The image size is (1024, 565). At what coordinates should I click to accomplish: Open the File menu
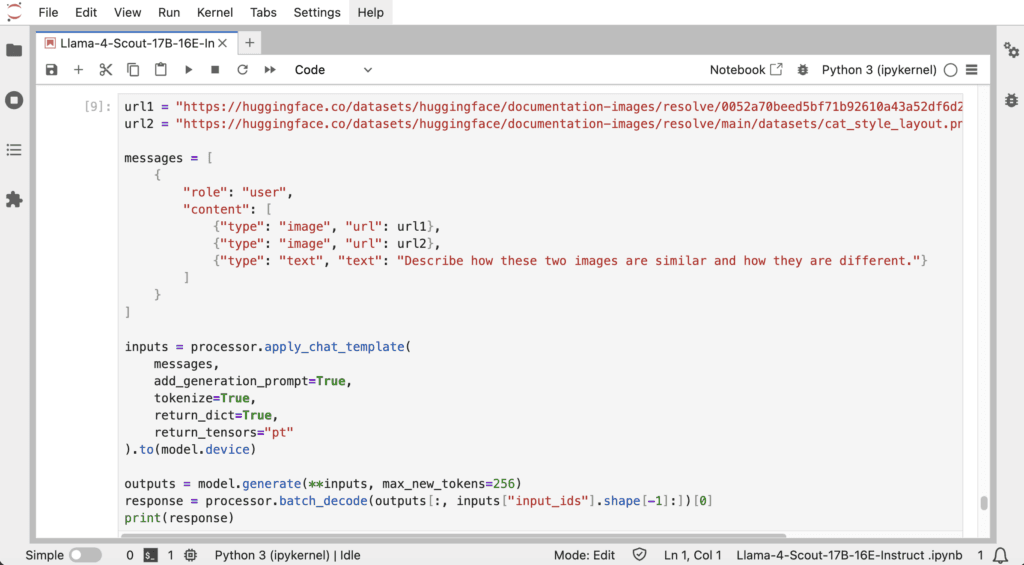point(48,12)
